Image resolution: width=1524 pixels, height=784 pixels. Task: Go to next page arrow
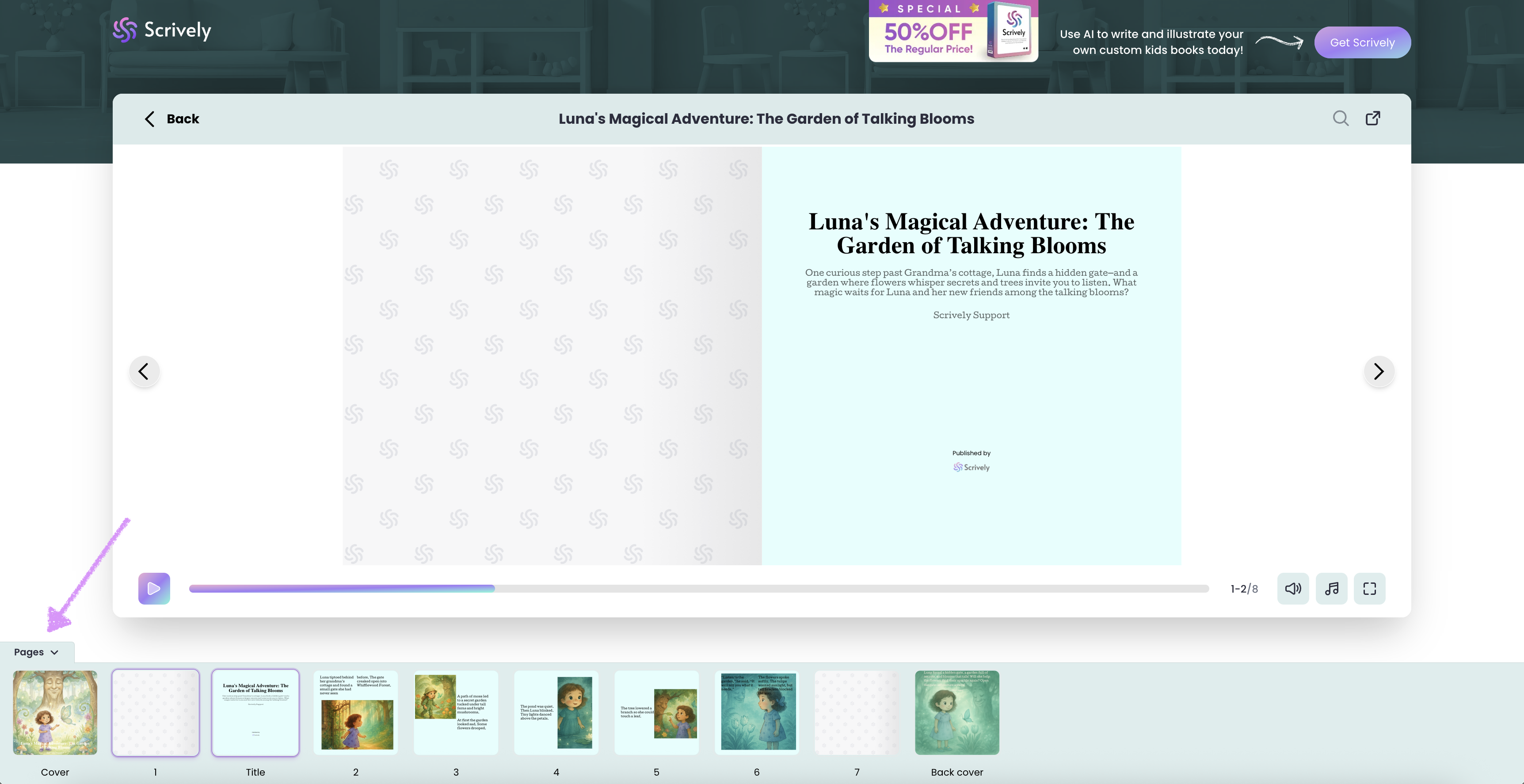1379,372
